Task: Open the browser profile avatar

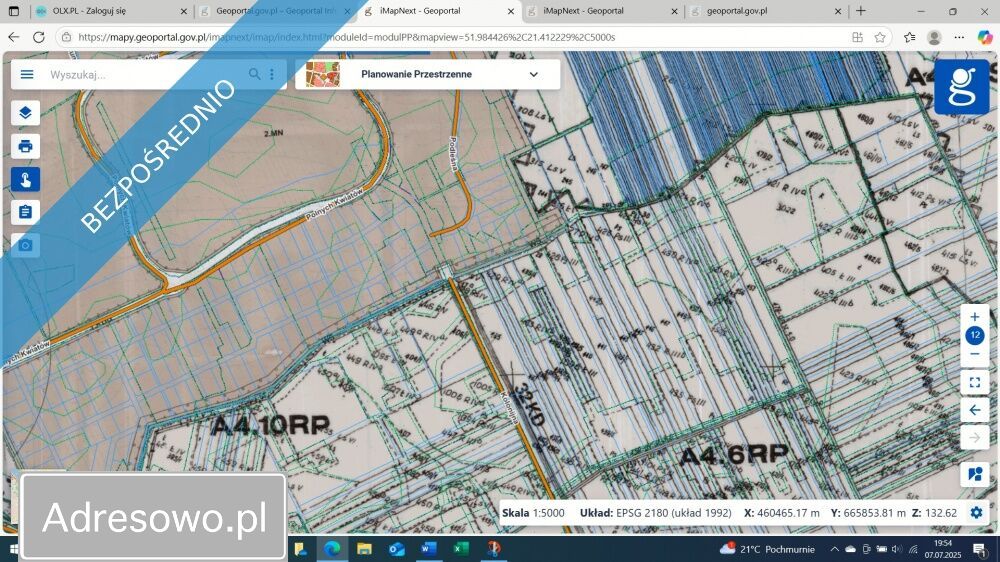Action: click(x=934, y=38)
